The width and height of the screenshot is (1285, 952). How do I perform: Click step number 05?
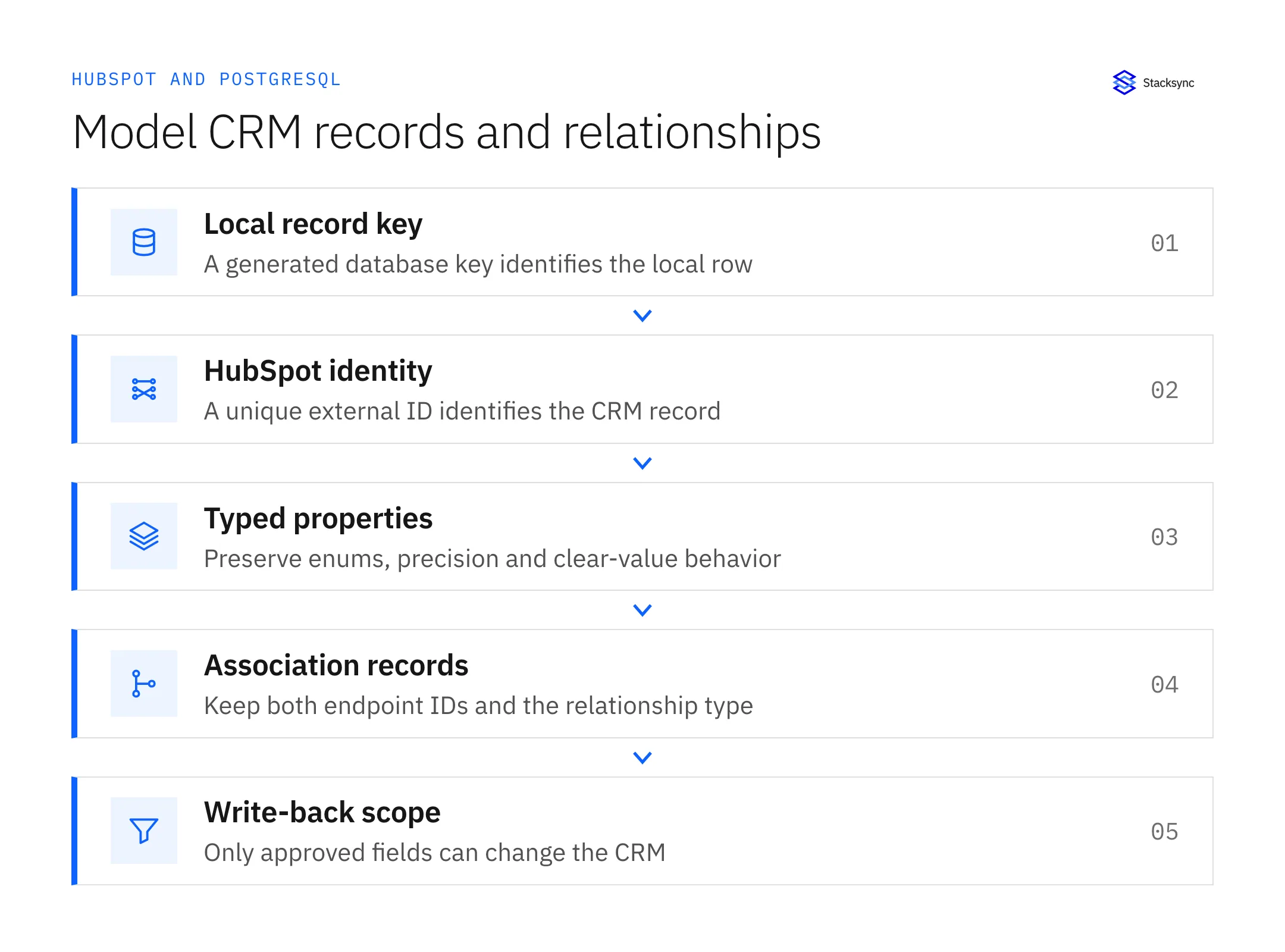tap(1164, 831)
